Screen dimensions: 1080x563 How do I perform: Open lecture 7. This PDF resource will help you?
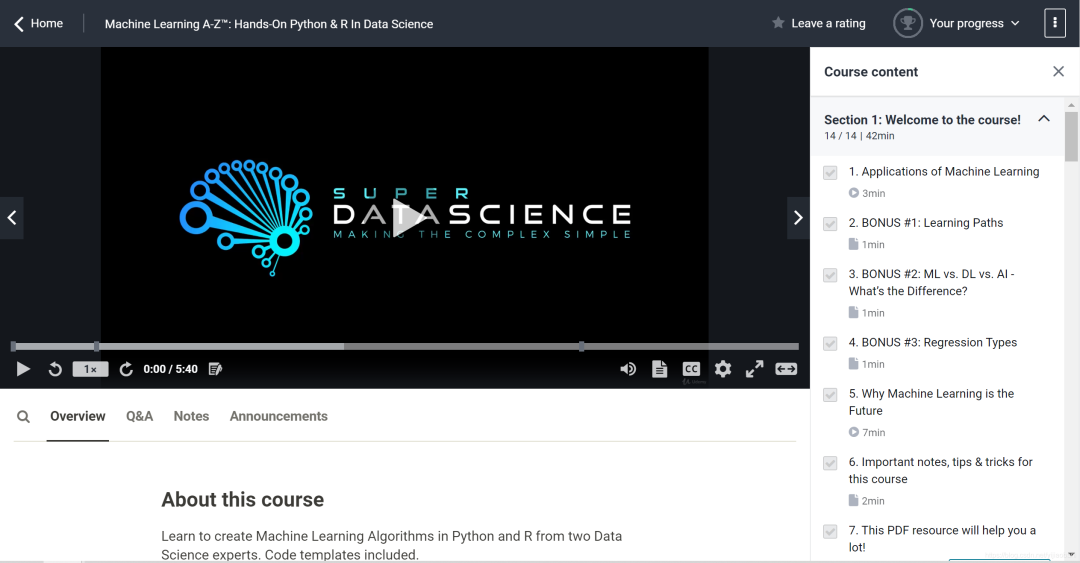[x=942, y=538]
